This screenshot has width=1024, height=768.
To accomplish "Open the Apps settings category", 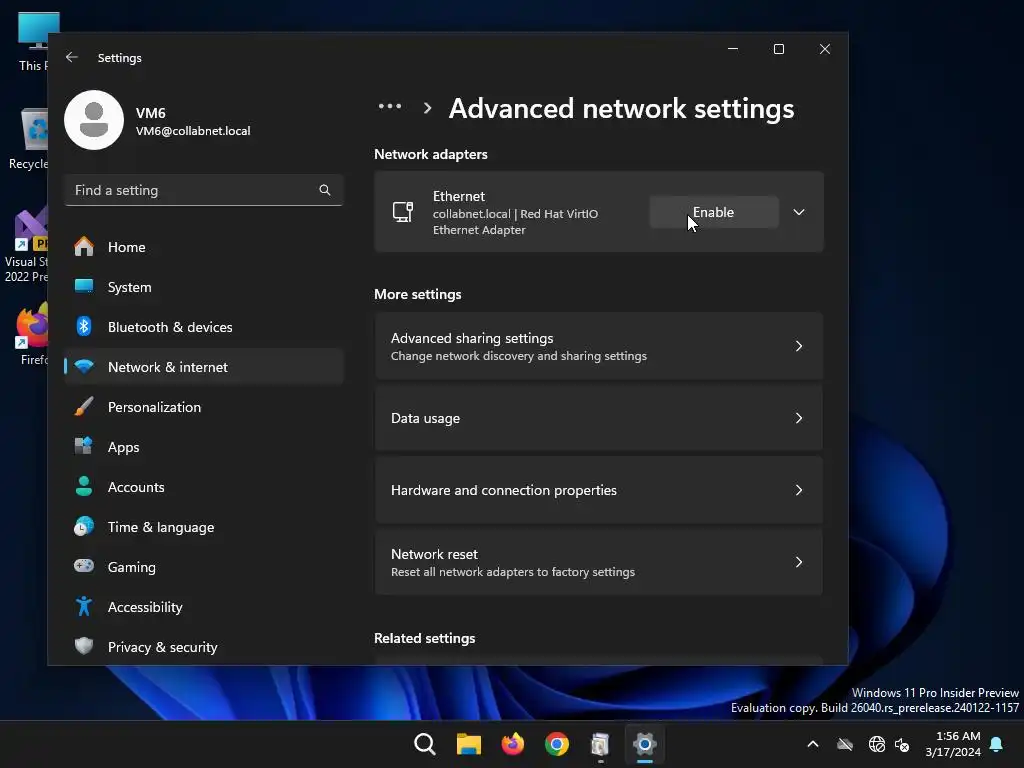I will pos(204,447).
